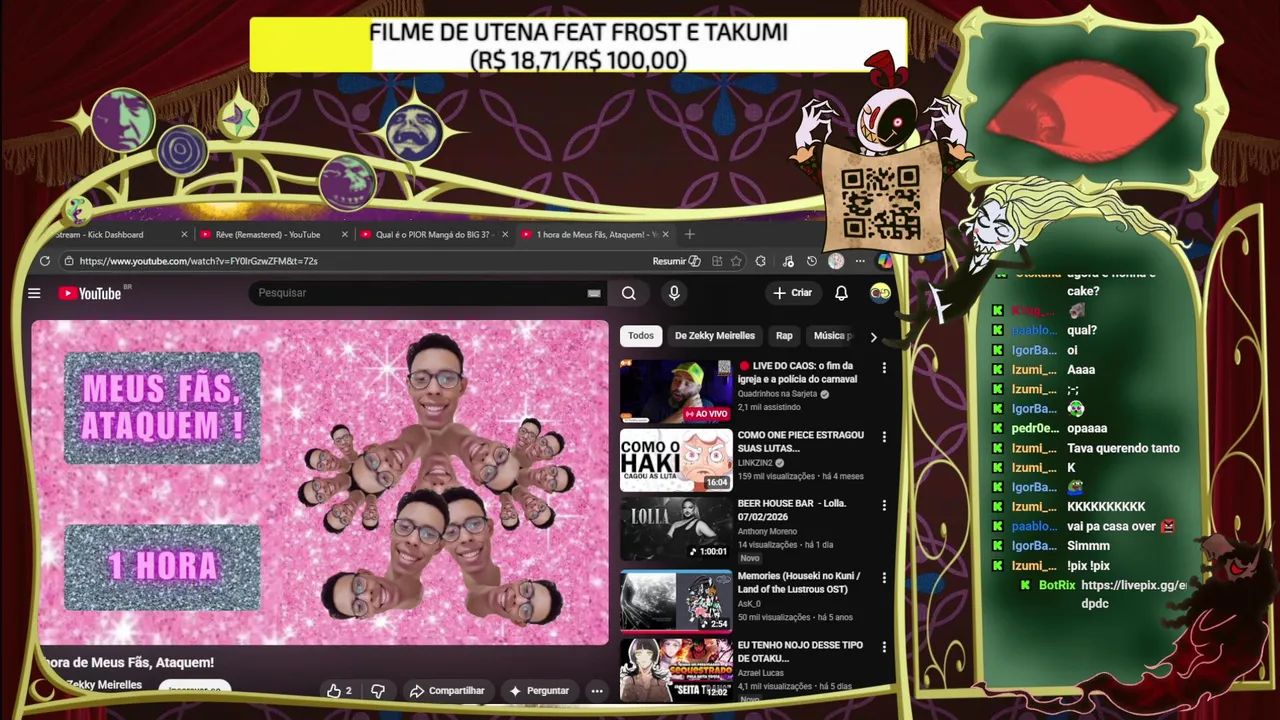Screen dimensions: 1280x720
Task: Open the media control music-note icon in toolbar
Action: point(788,261)
